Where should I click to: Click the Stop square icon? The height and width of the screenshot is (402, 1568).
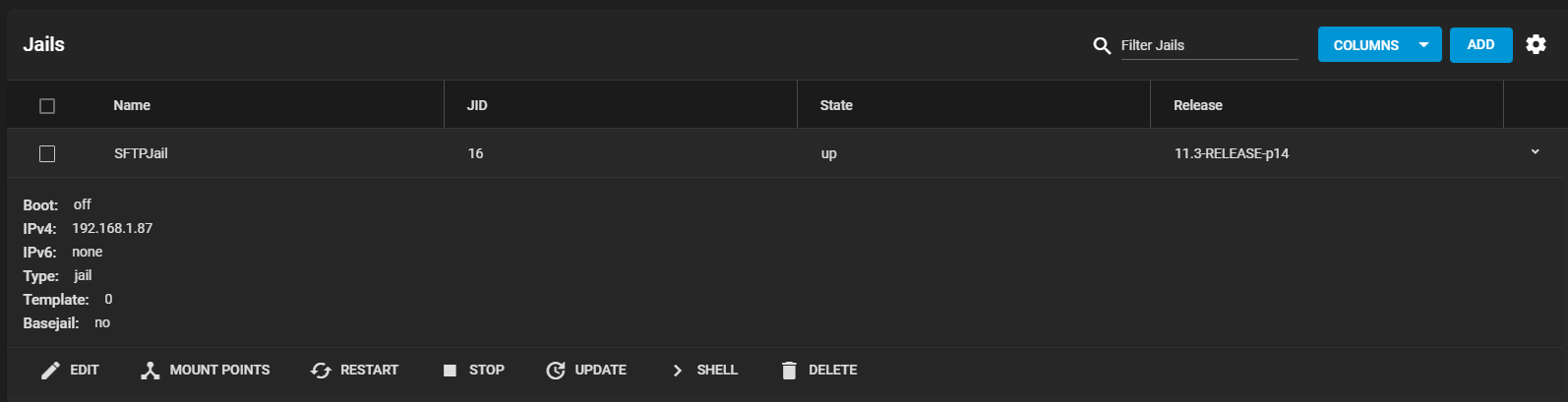(450, 371)
